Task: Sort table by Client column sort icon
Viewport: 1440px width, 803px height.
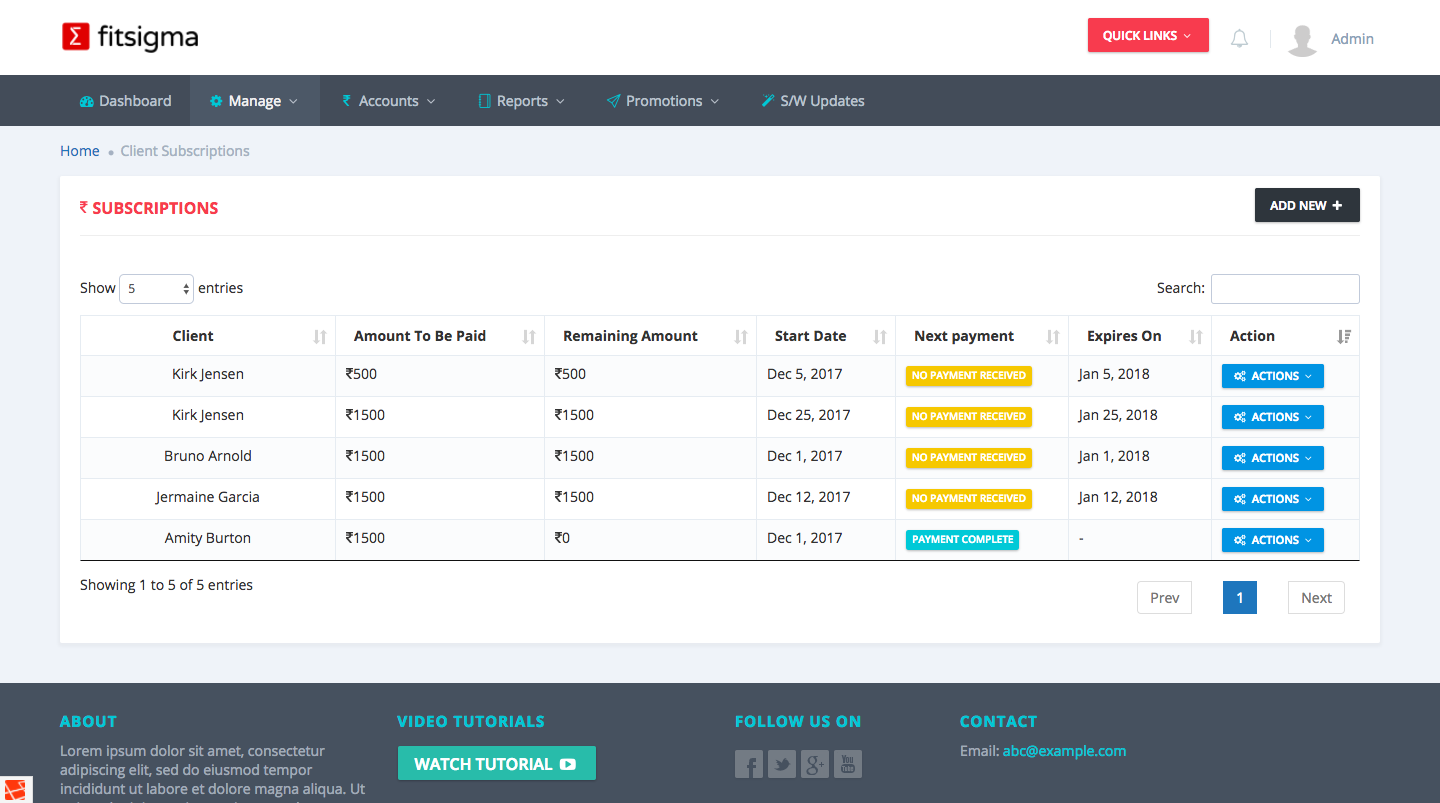Action: pos(320,337)
